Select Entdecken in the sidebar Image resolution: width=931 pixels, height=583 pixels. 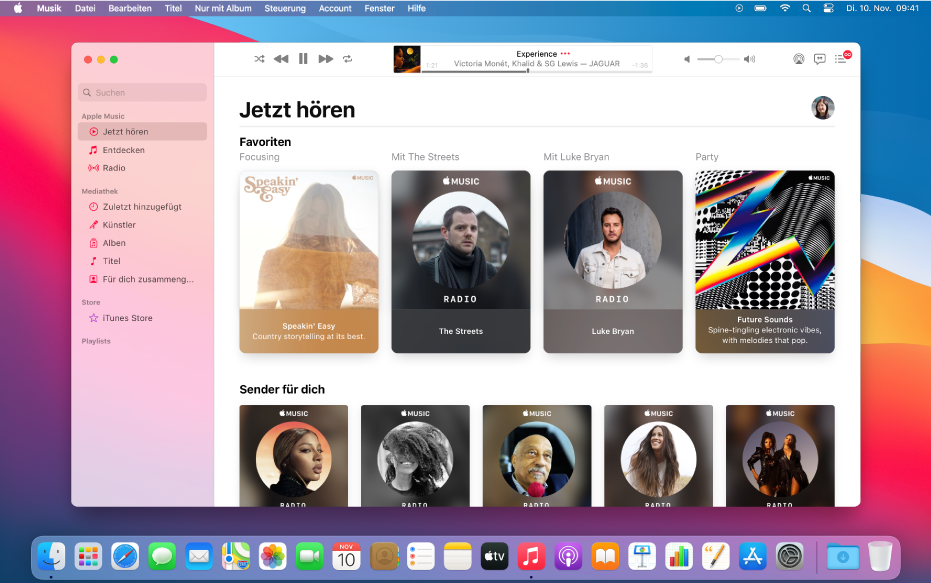118,149
